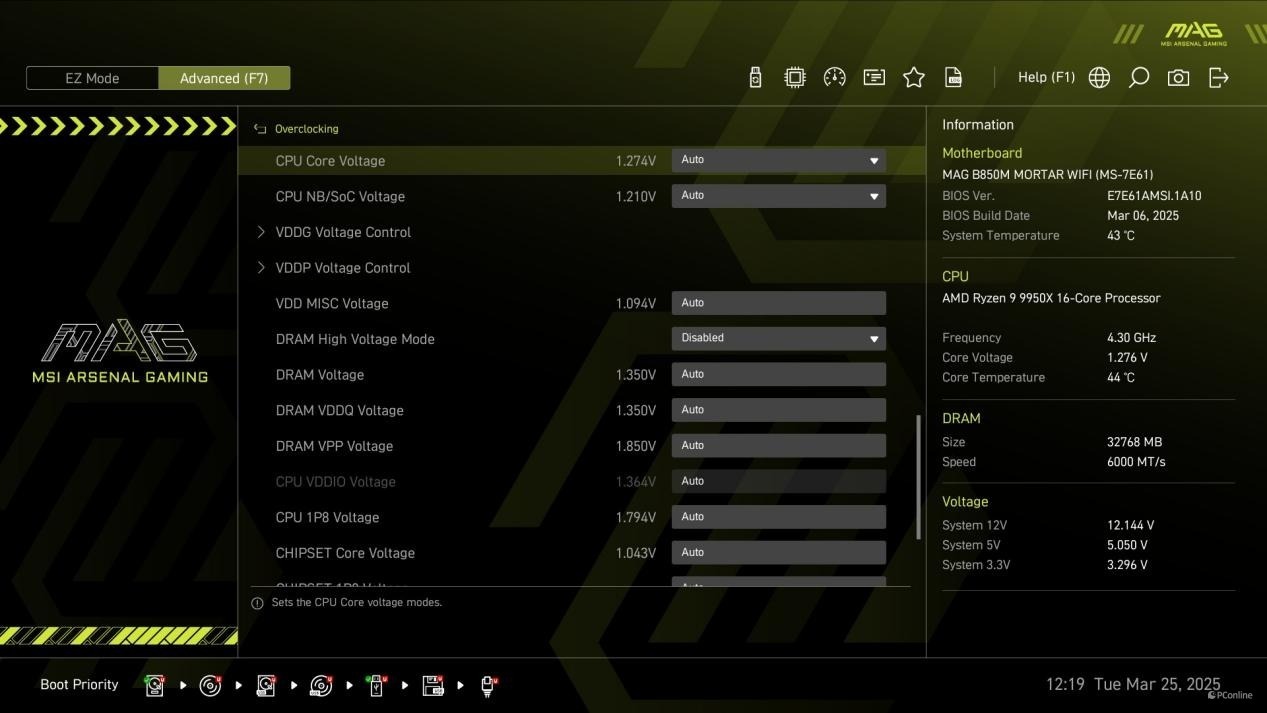The width and height of the screenshot is (1267, 713).
Task: Select the CPU NB/SoC Voltage label
Action: pyautogui.click(x=340, y=197)
